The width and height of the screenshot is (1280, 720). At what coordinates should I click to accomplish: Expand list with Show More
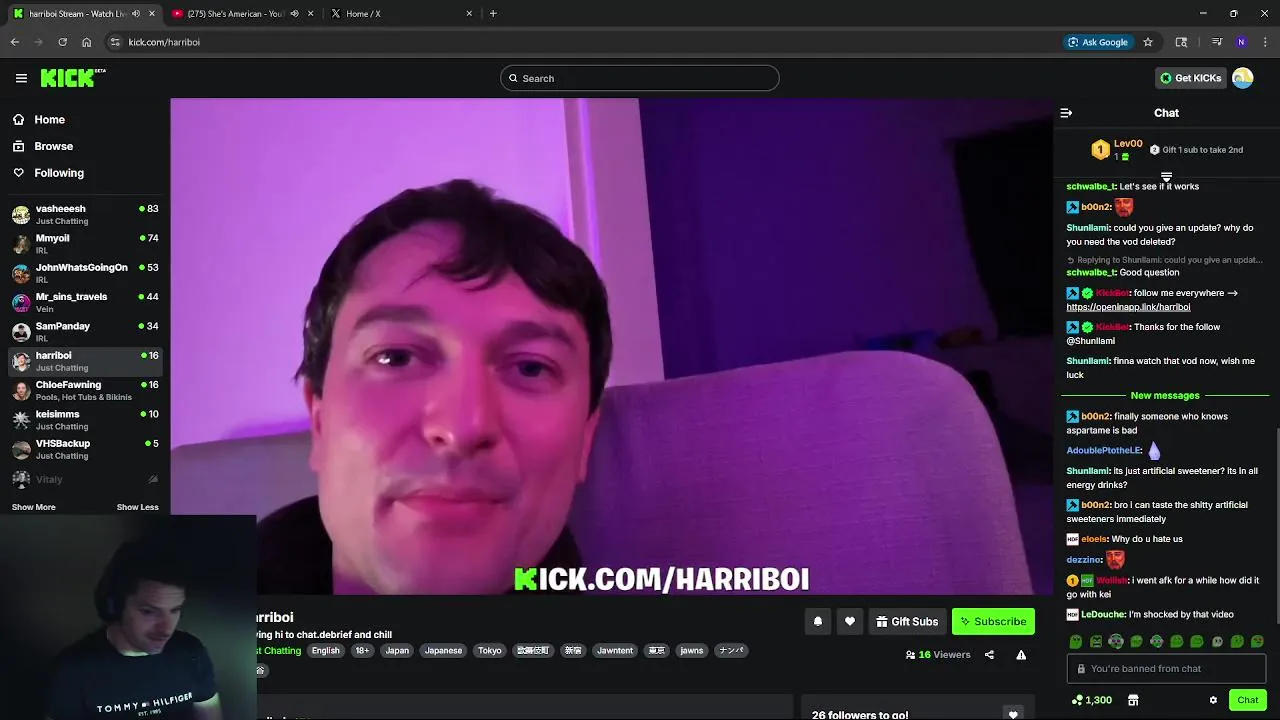33,507
